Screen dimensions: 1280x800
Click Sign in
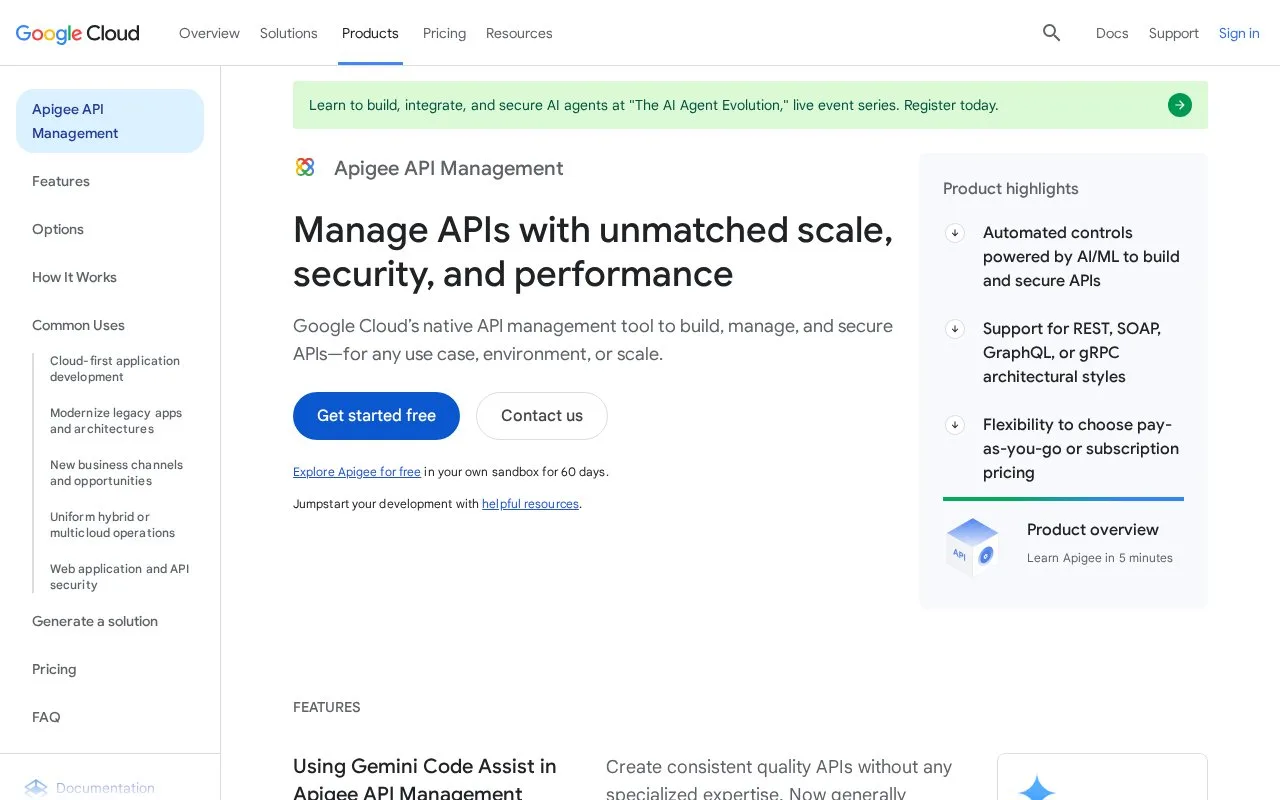tap(1239, 33)
